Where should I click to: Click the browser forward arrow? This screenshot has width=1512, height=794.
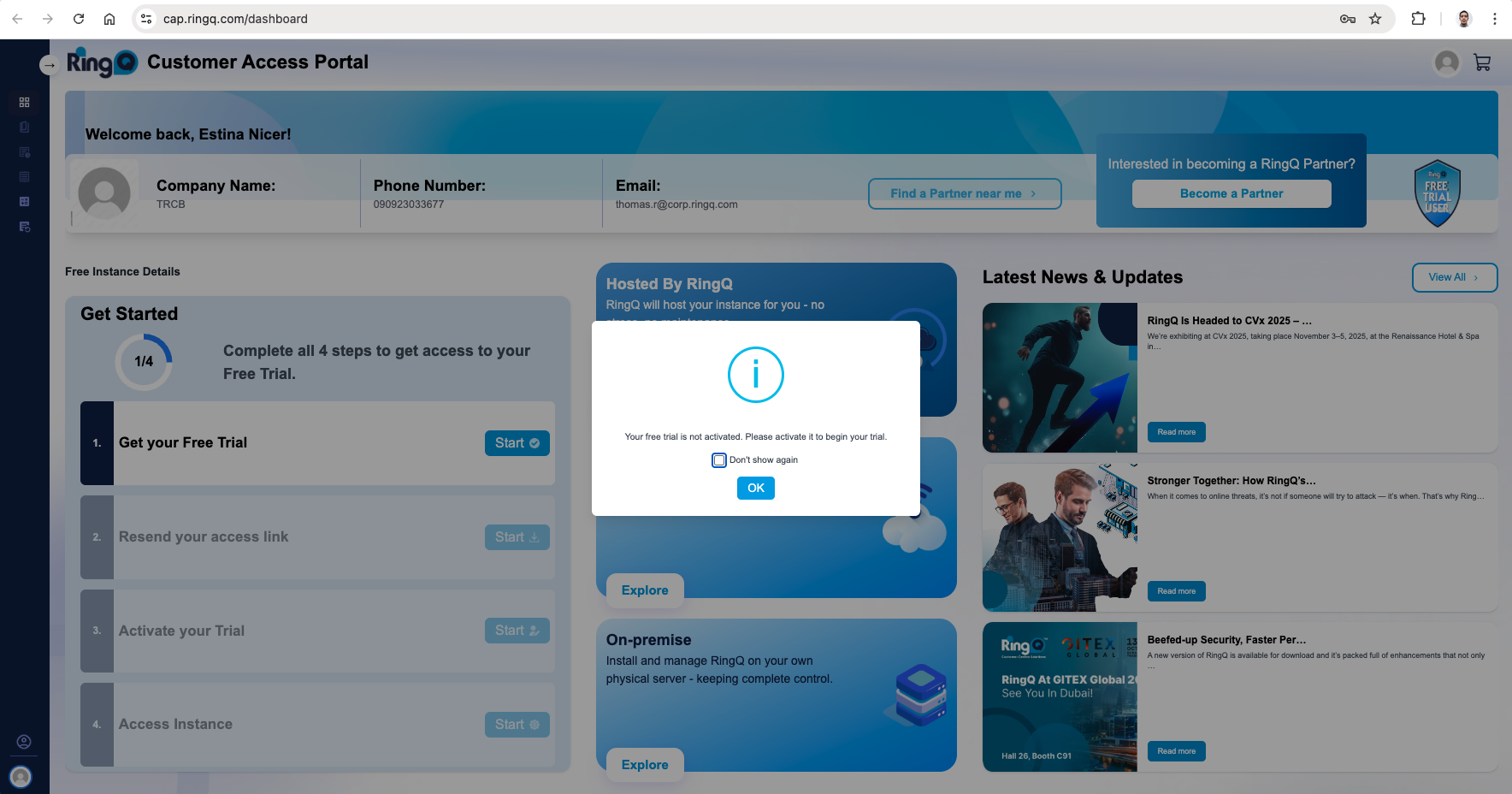point(48,19)
